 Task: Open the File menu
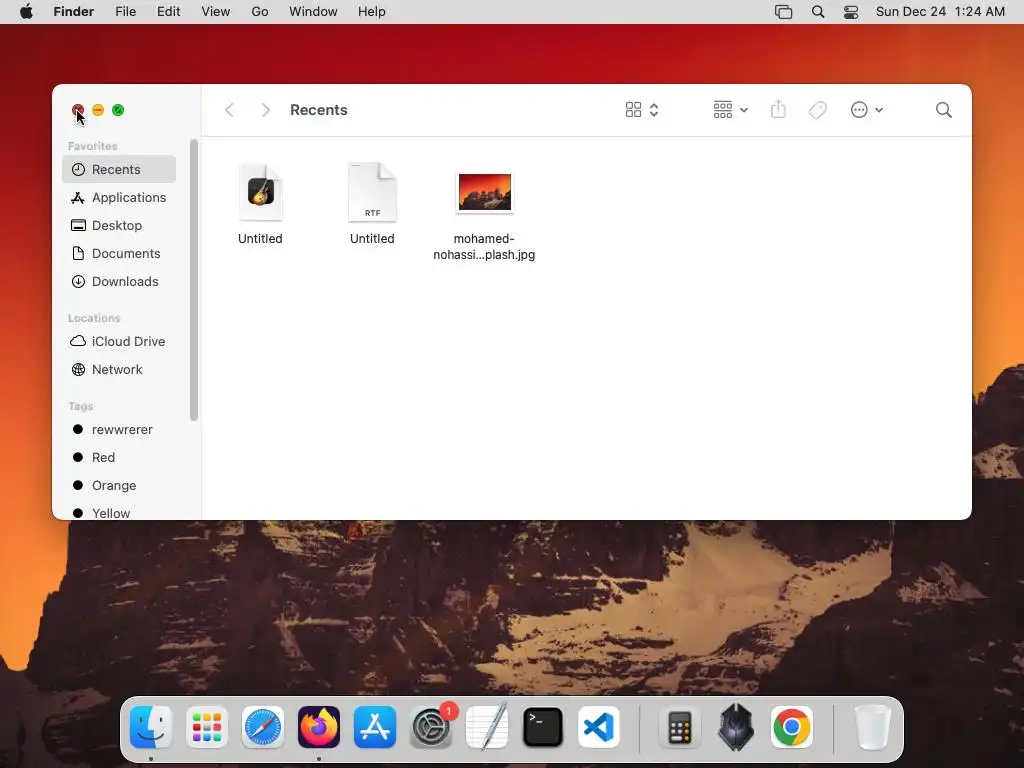click(x=125, y=12)
